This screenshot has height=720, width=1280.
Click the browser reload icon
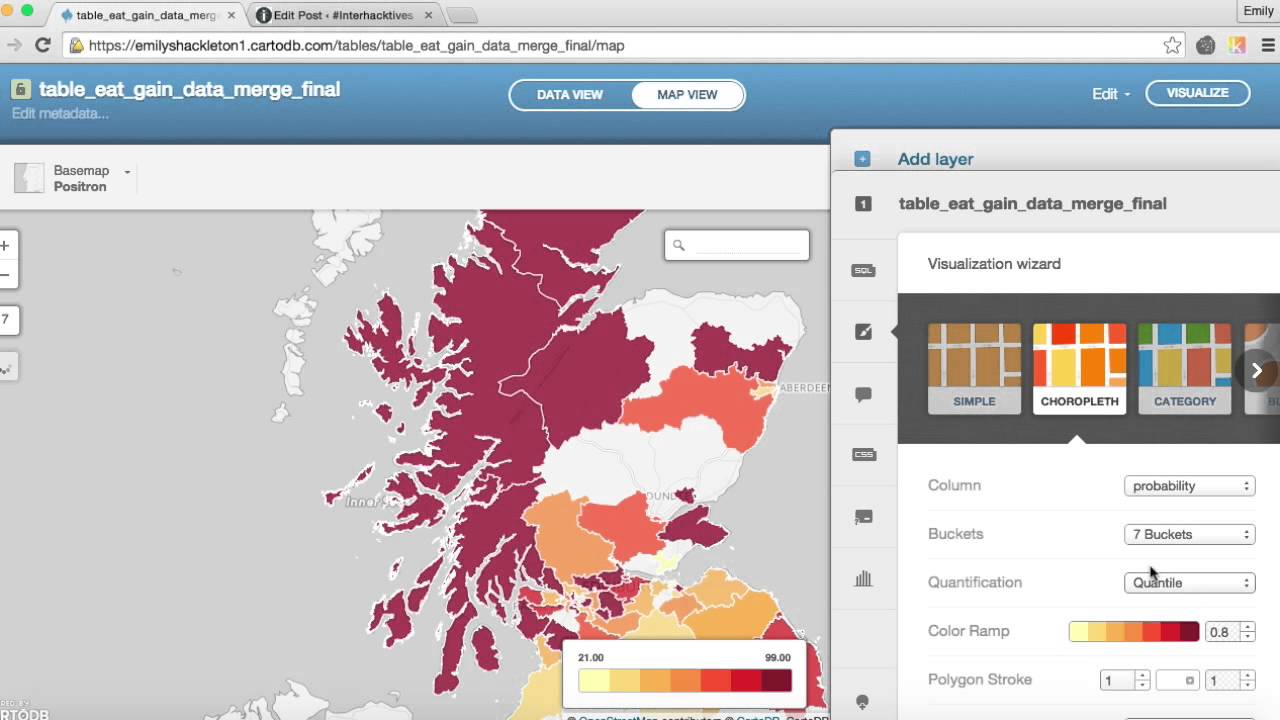[x=43, y=45]
